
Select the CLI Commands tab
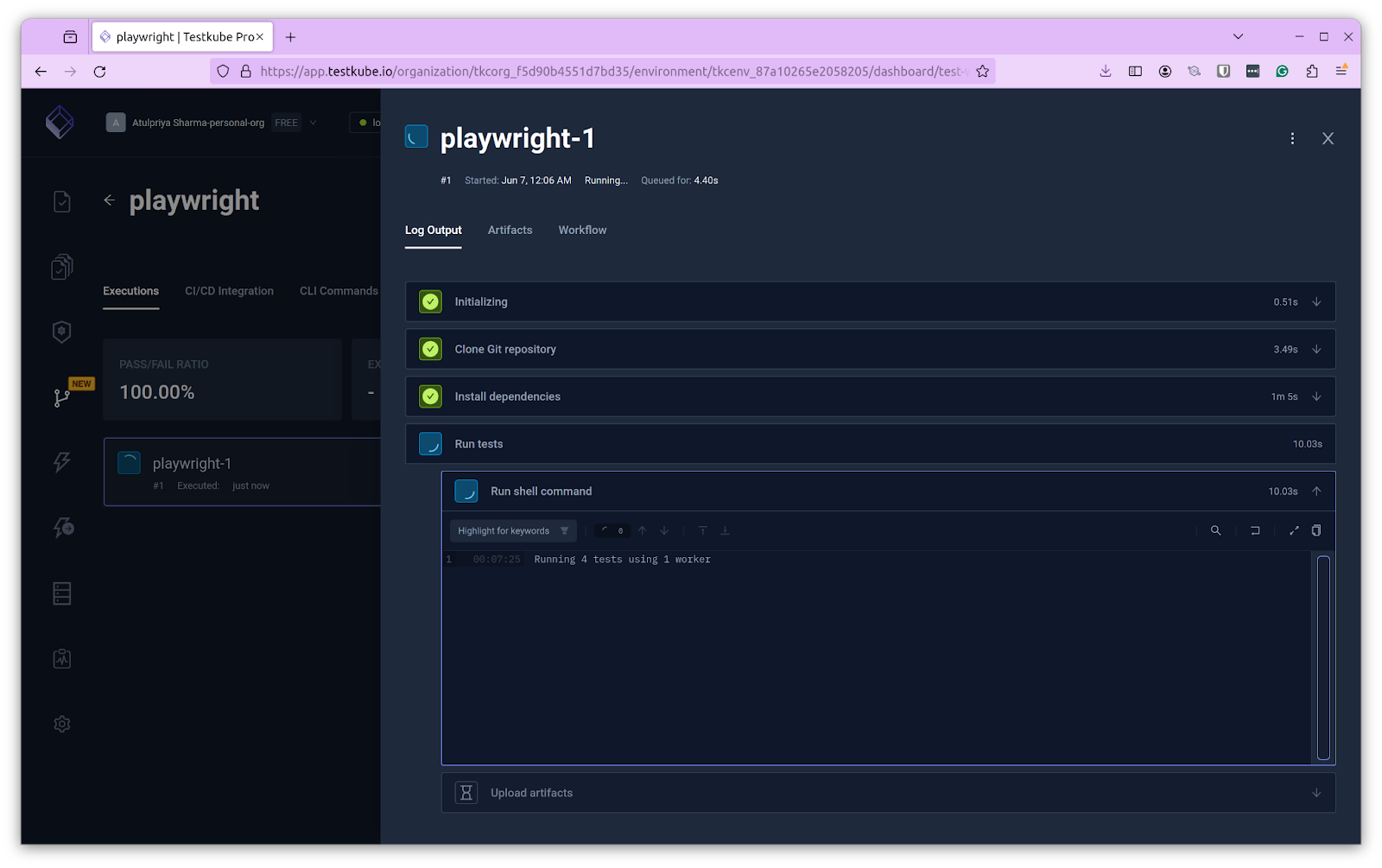(339, 291)
